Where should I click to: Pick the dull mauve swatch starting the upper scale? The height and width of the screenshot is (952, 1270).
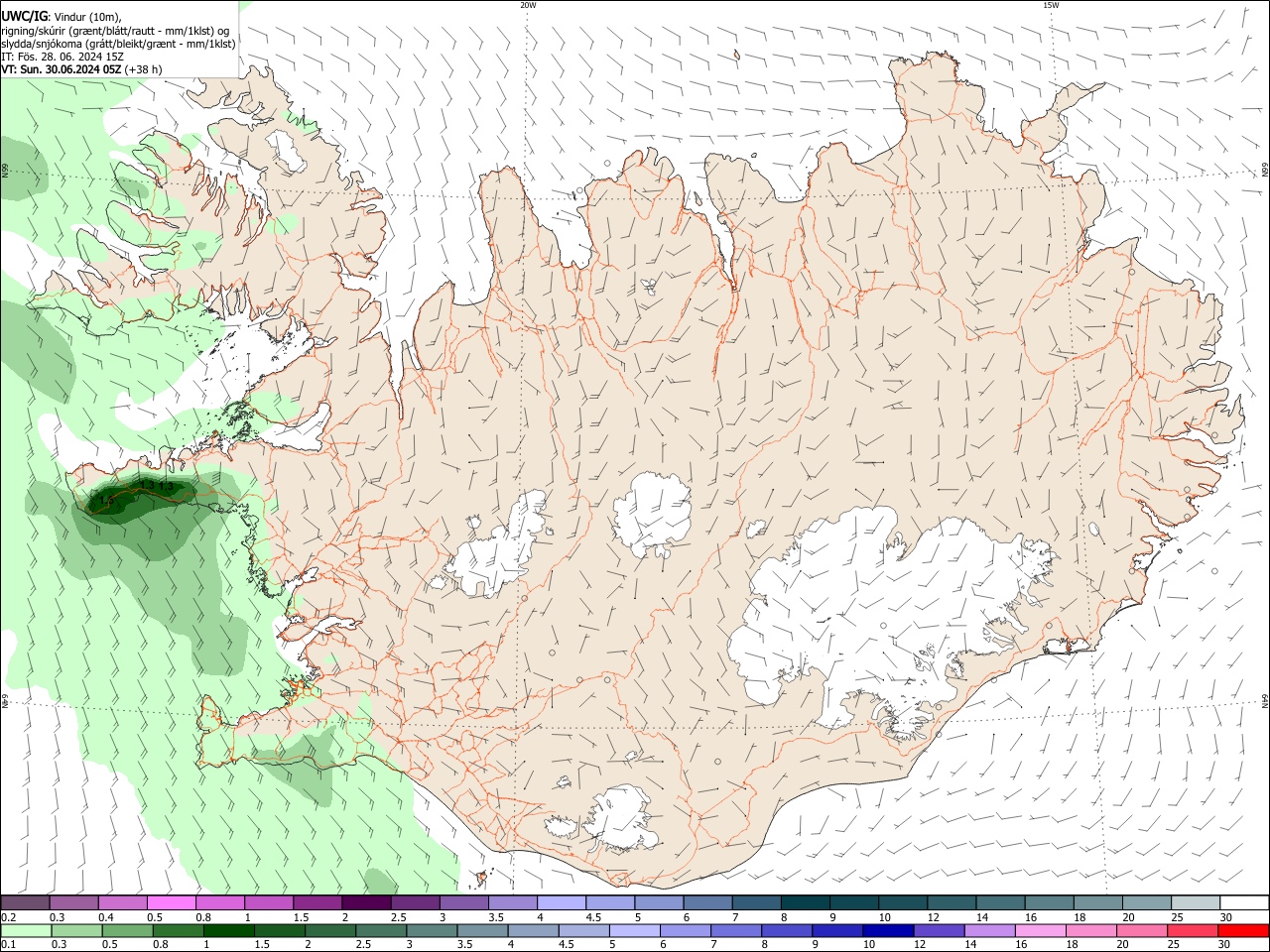(25, 902)
